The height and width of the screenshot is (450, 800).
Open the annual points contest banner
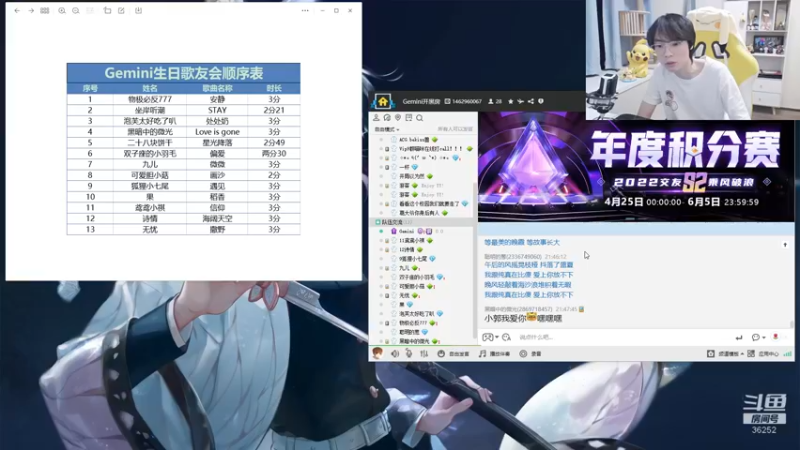[636, 167]
